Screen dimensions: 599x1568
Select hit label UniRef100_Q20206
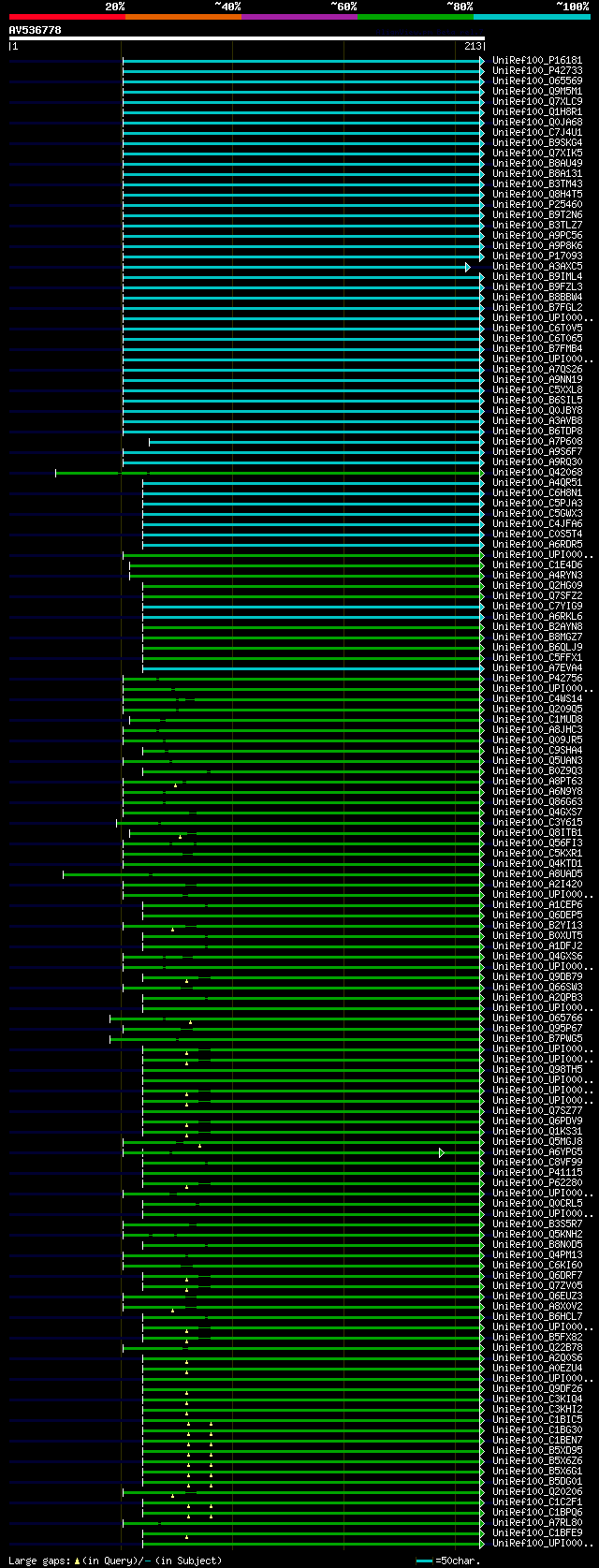[537, 1491]
